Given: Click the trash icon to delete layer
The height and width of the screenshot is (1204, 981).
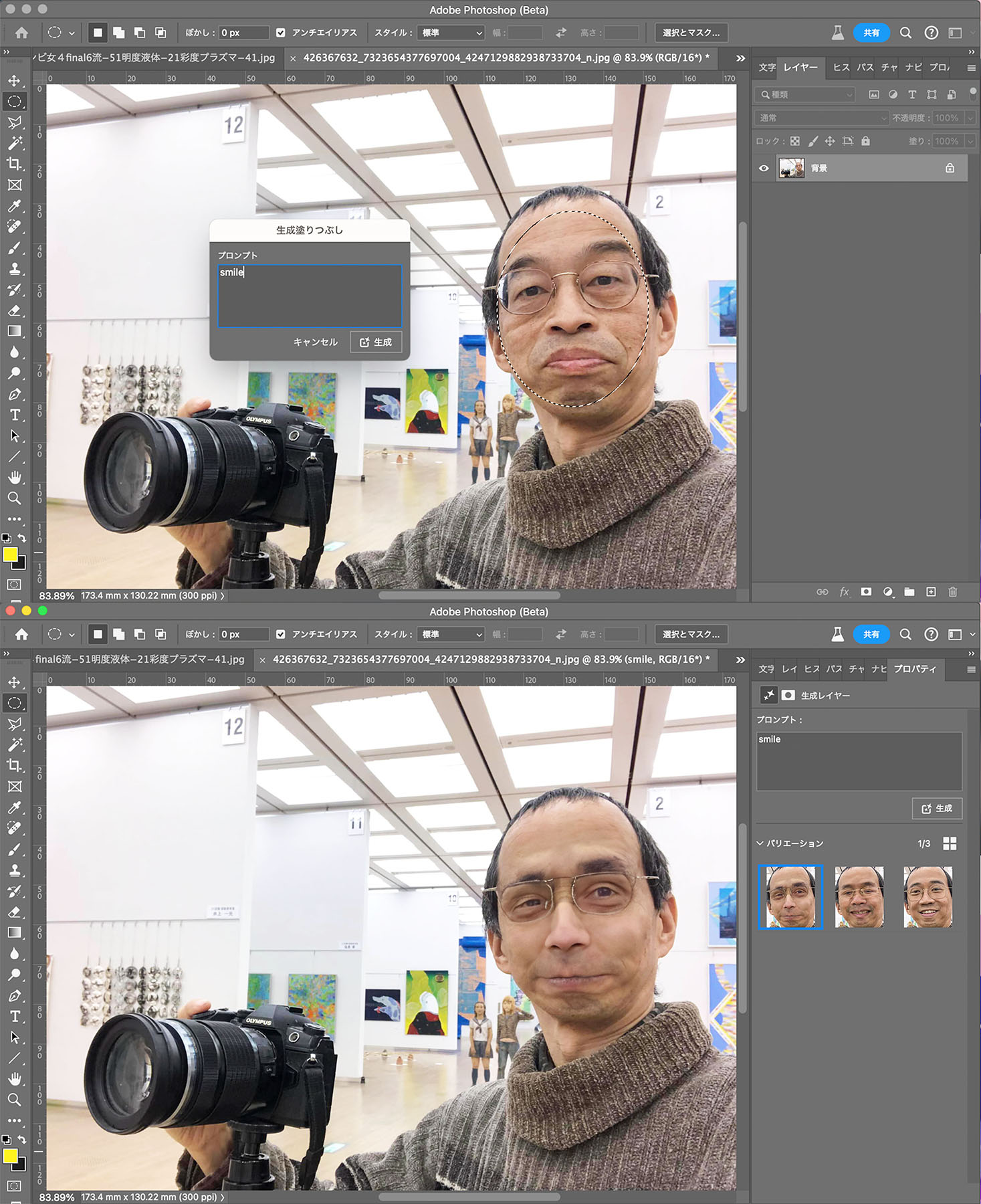Looking at the screenshot, I should (952, 592).
